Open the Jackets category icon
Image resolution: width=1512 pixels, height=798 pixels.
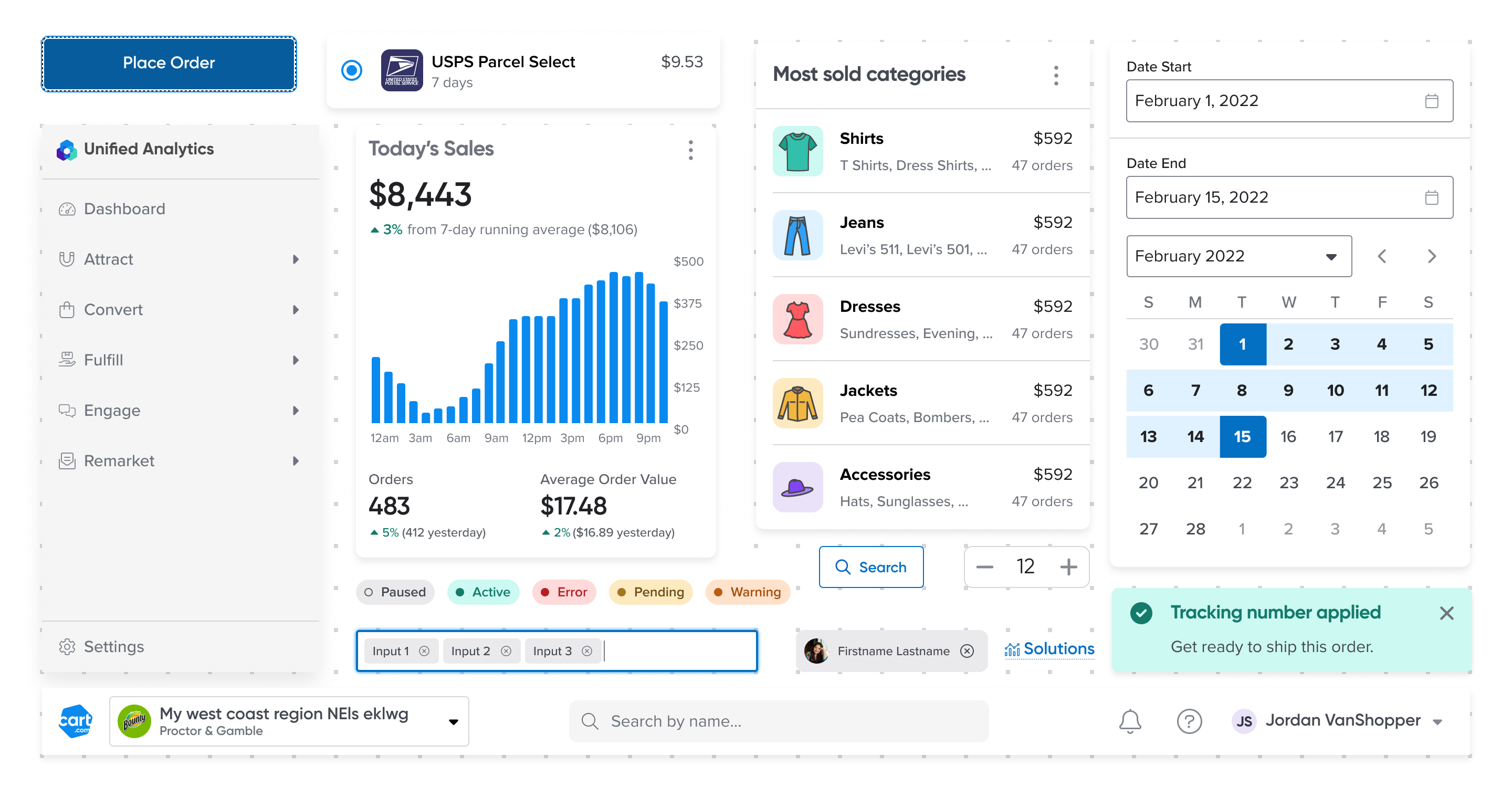point(797,403)
